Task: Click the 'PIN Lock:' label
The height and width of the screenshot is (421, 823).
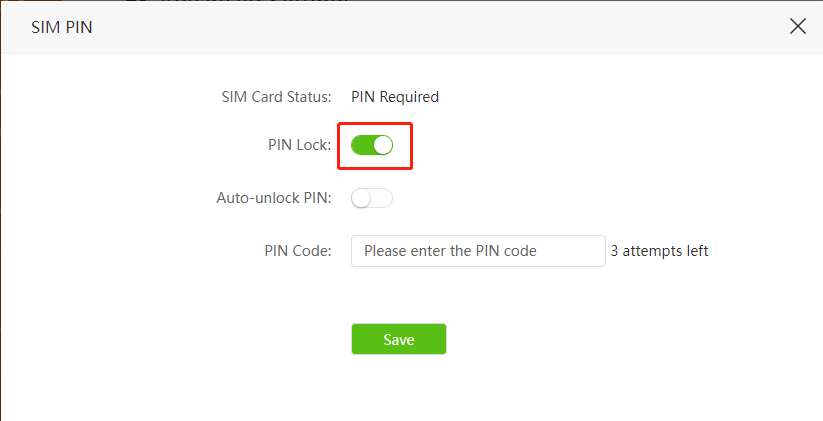Action: 299,145
